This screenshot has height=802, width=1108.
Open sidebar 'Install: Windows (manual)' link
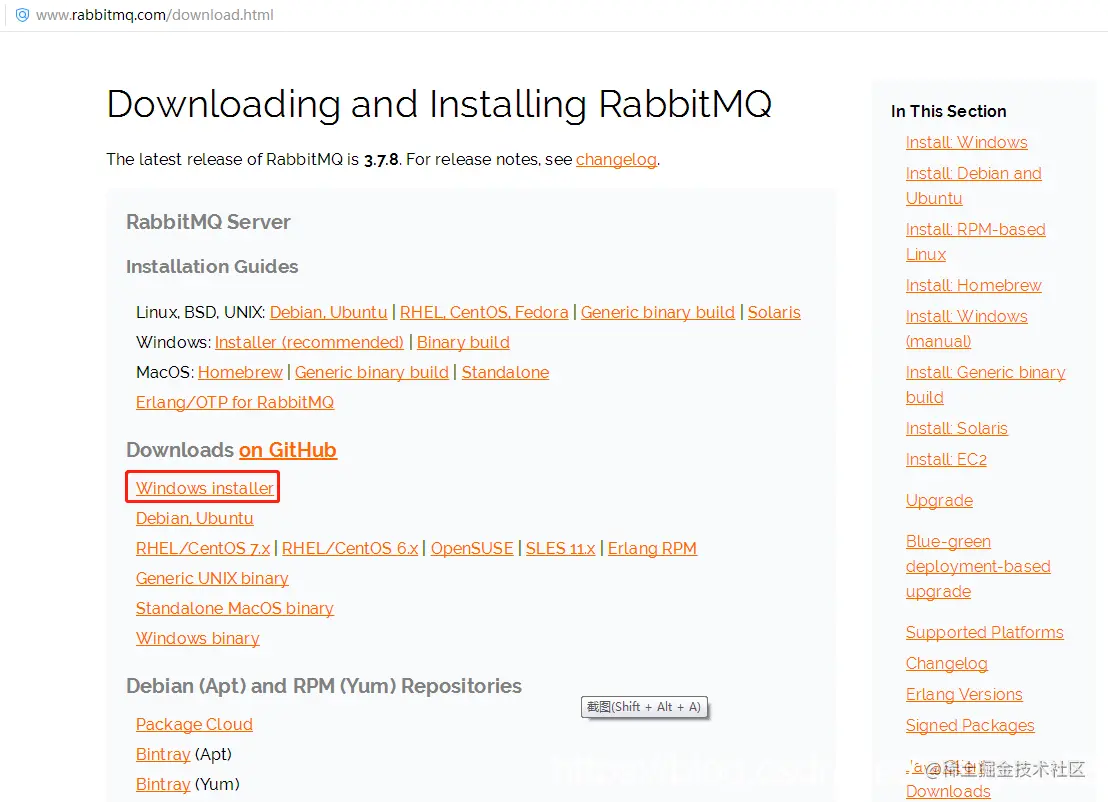[x=967, y=329]
